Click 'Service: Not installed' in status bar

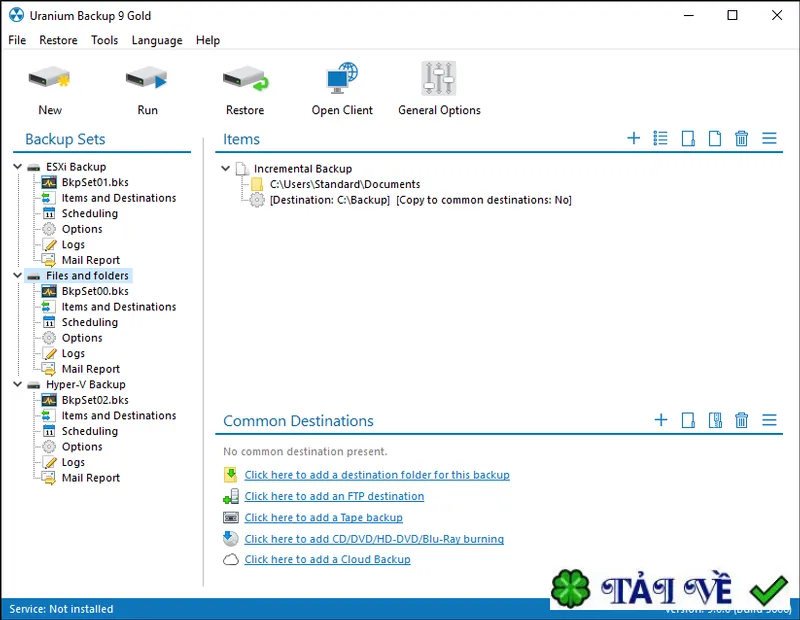pos(61,609)
